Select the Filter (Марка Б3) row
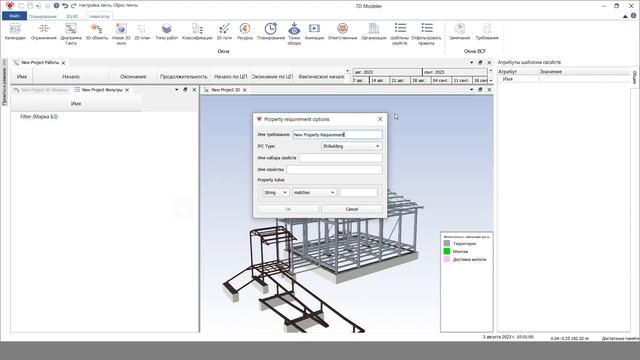The width and height of the screenshot is (640, 360). coord(39,117)
